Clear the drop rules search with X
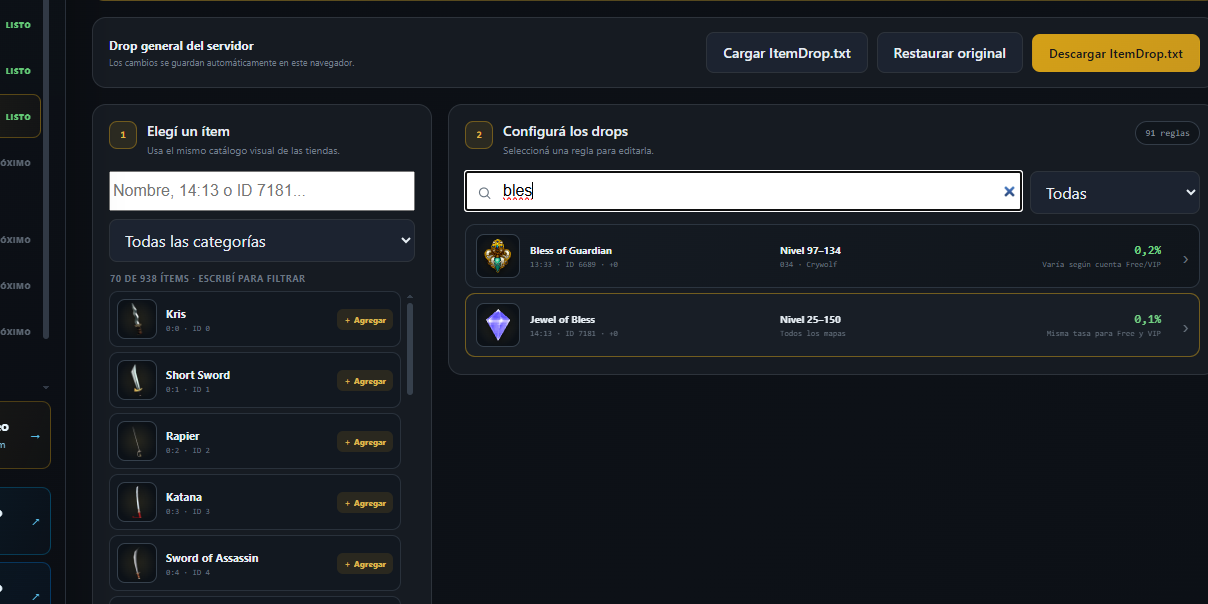This screenshot has width=1208, height=604. click(x=1009, y=192)
